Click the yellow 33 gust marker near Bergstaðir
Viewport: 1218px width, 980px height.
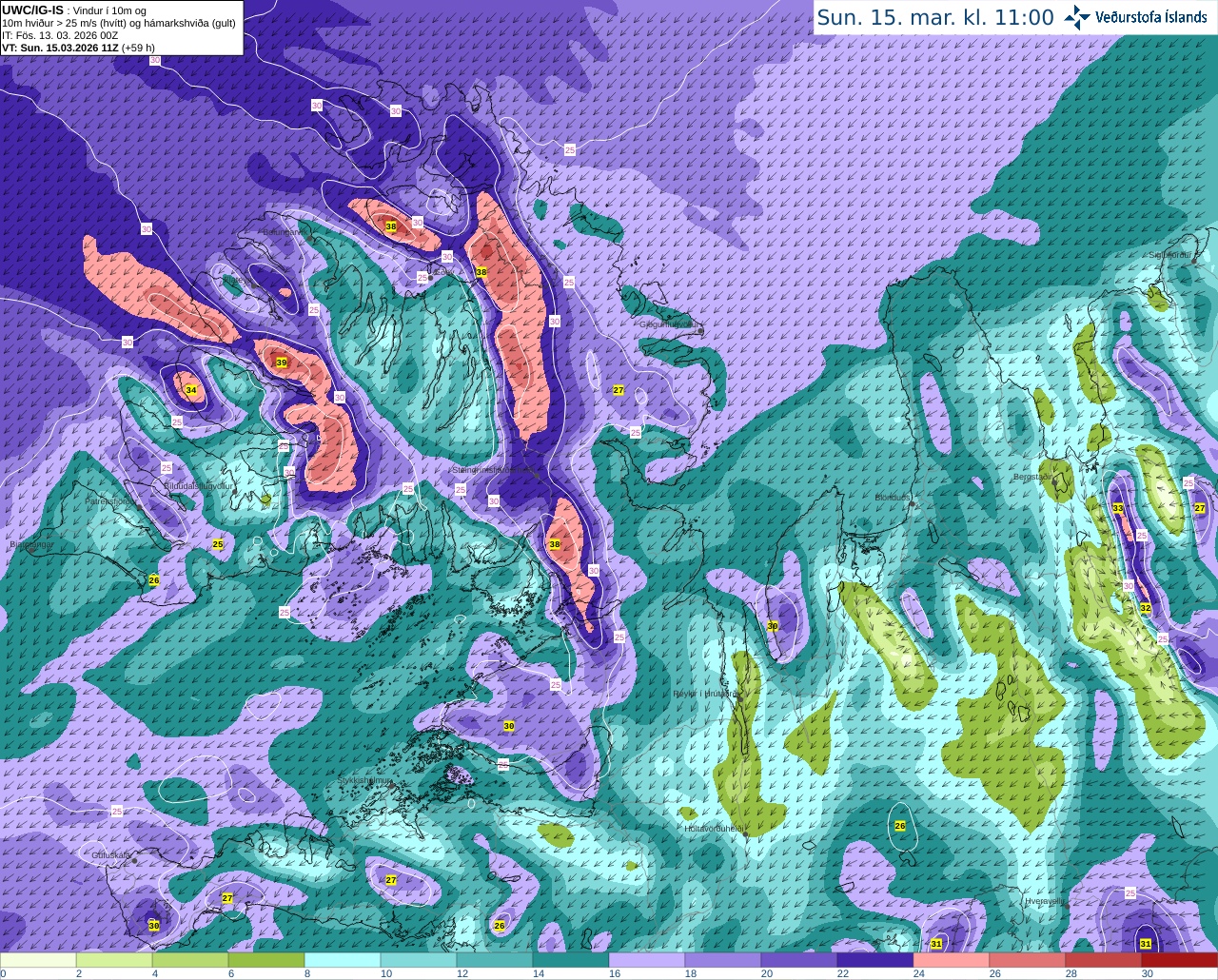(1118, 508)
